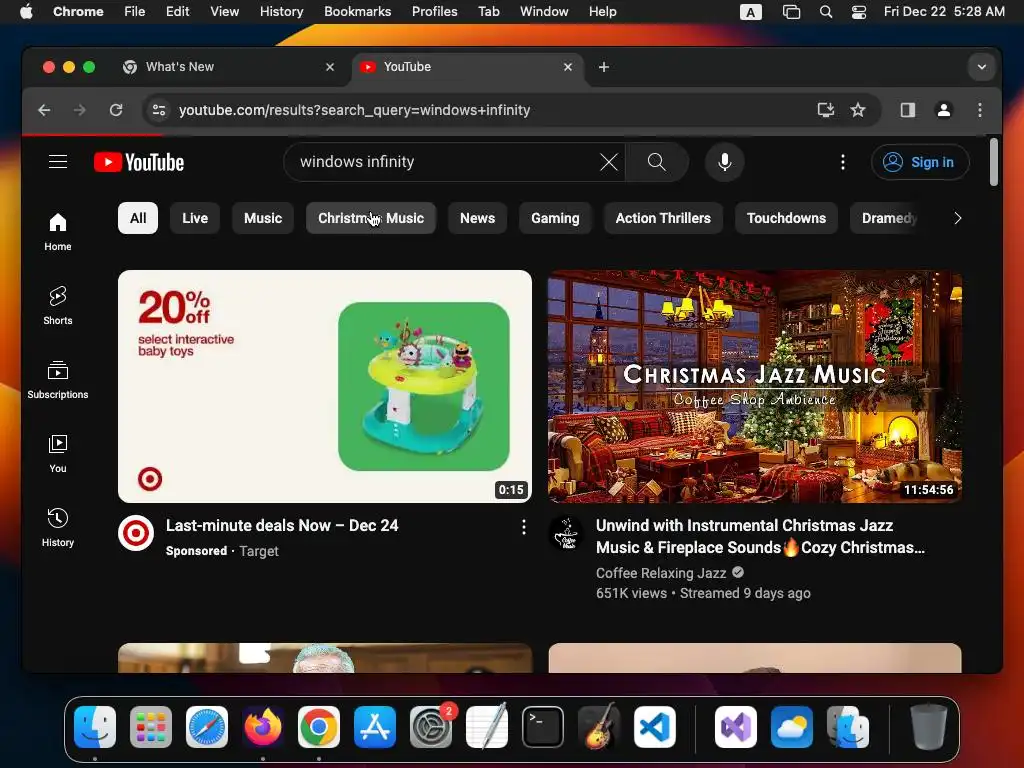Select the Christmas Music chip
The width and height of the screenshot is (1024, 768).
coord(371,218)
